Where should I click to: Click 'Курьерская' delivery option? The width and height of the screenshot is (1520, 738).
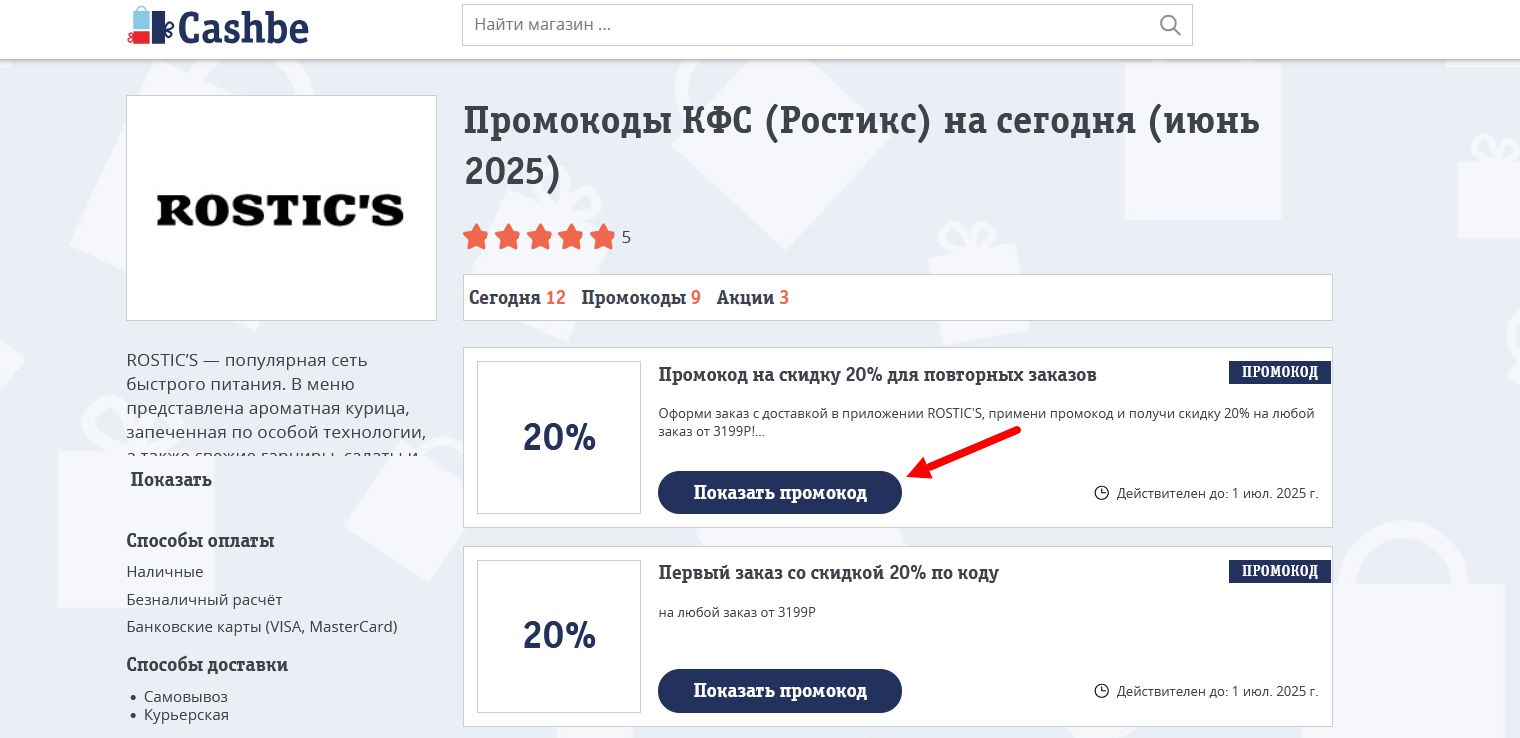point(186,715)
